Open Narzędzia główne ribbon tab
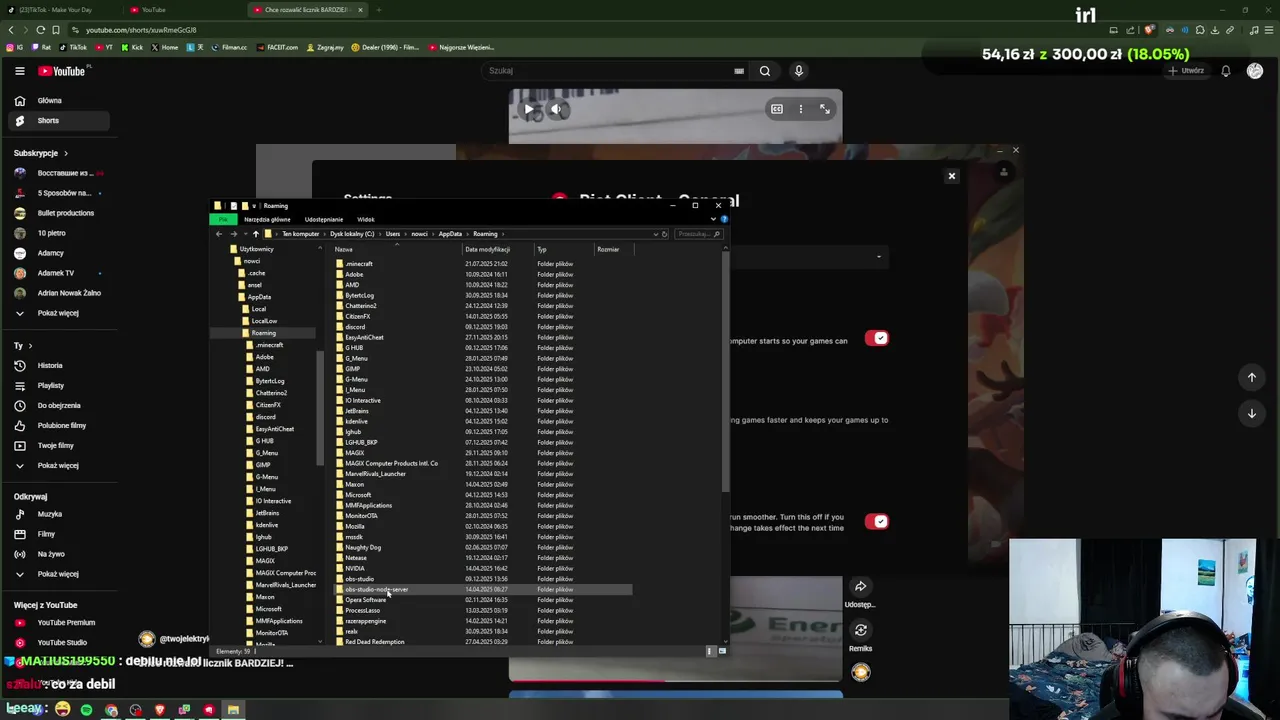The width and height of the screenshot is (1280, 720). tap(267, 219)
